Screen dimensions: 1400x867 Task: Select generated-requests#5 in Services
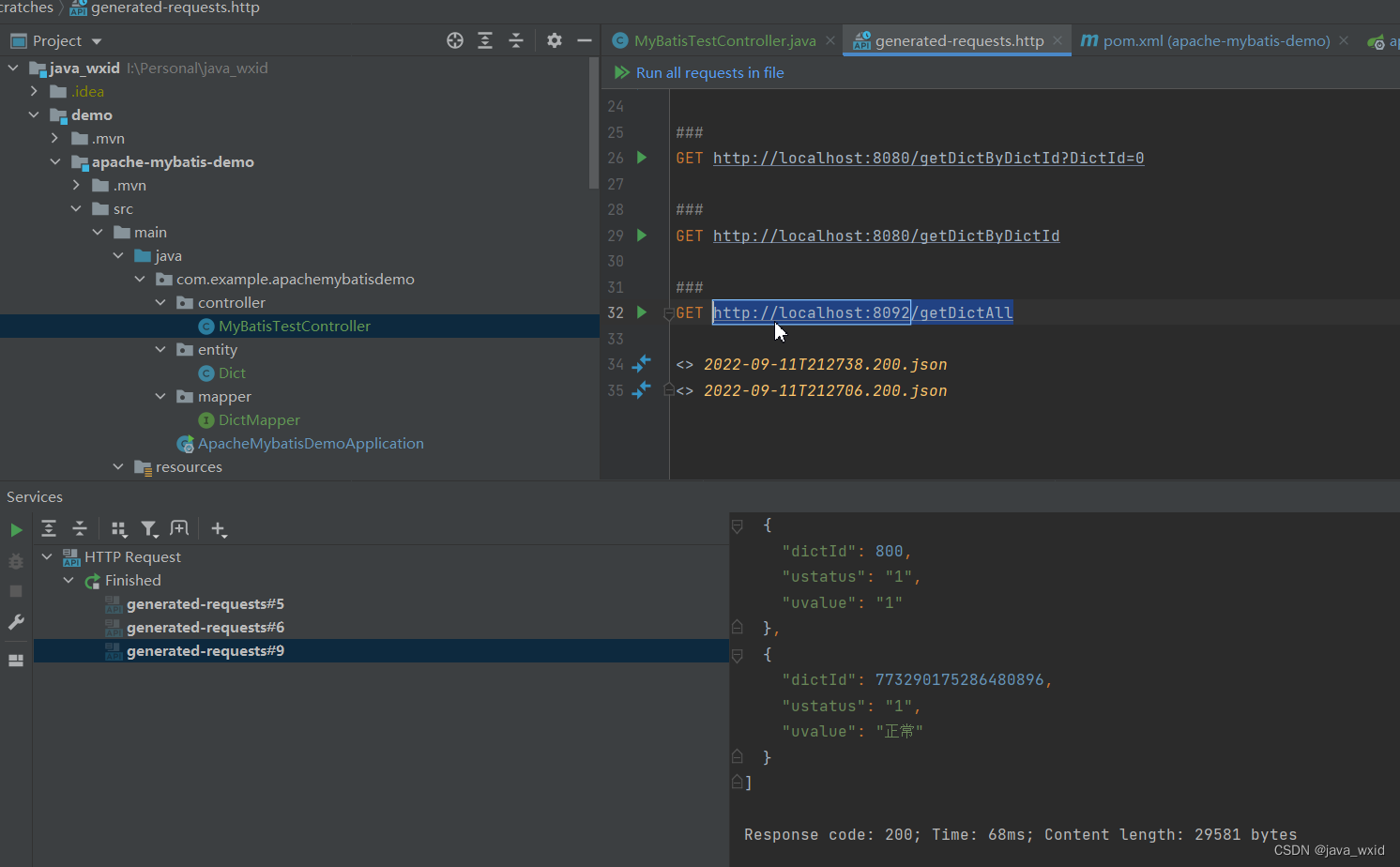coord(205,603)
